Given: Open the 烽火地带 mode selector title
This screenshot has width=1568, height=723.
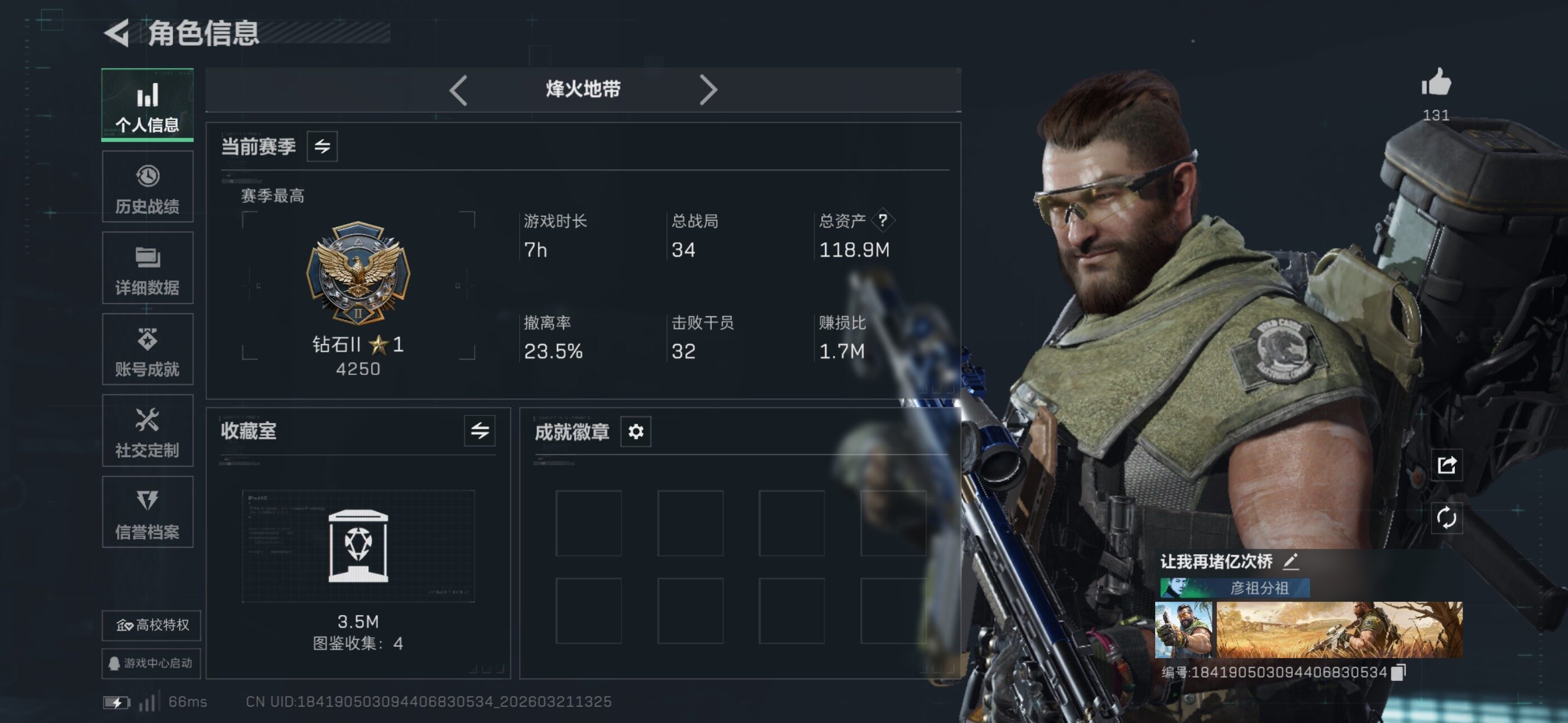Looking at the screenshot, I should [x=583, y=90].
